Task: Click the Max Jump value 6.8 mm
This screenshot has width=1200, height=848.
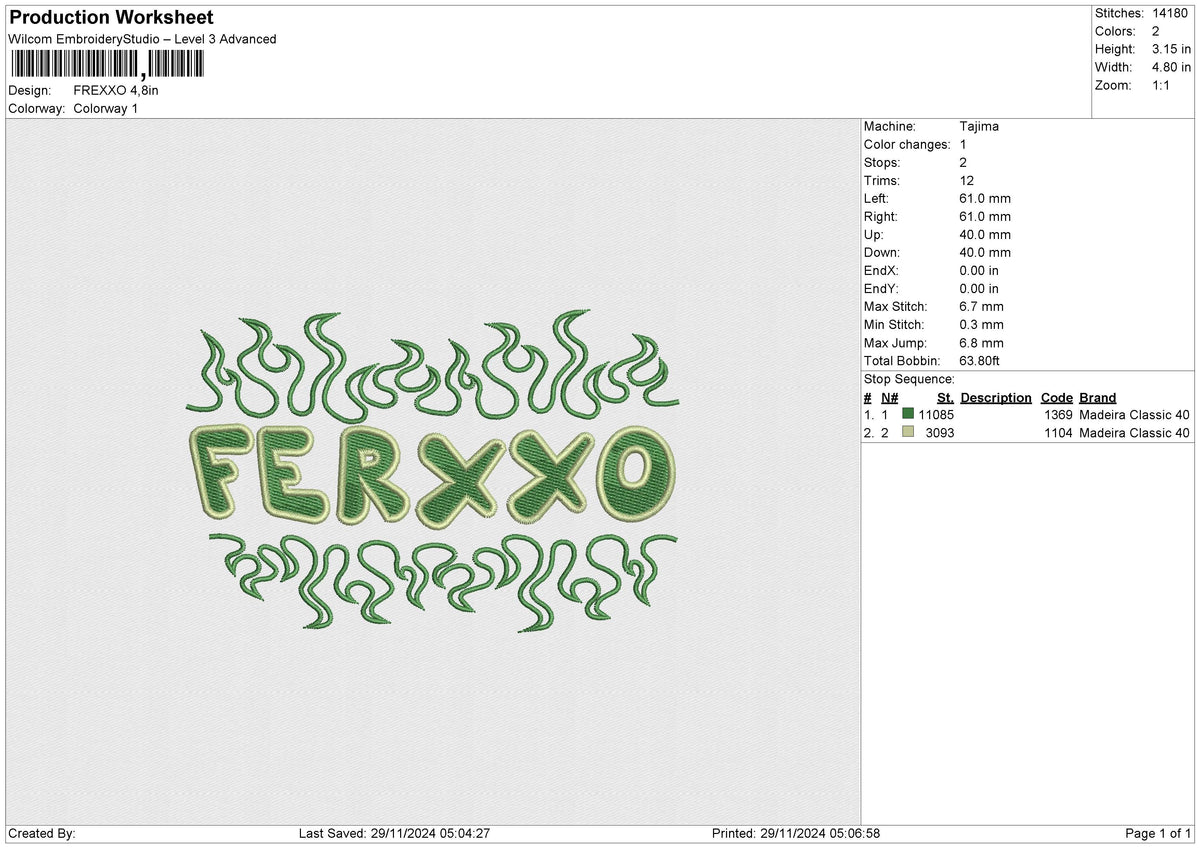Action: pos(981,342)
